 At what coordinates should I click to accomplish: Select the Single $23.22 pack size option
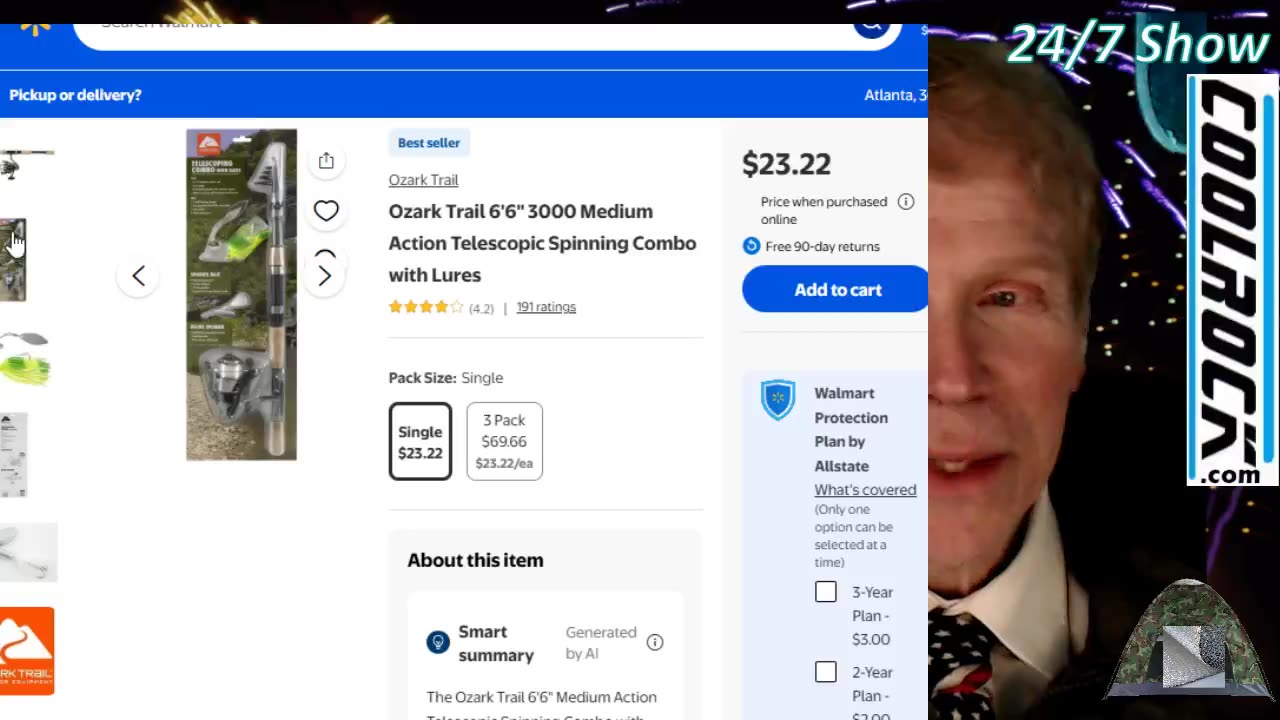click(x=420, y=441)
